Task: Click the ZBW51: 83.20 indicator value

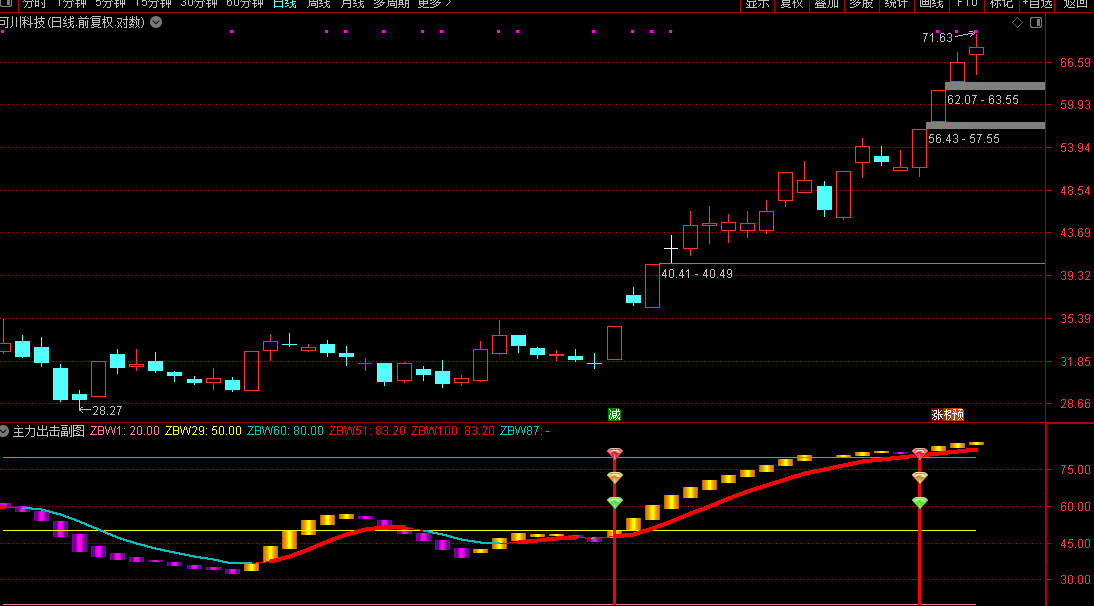Action: (367, 431)
